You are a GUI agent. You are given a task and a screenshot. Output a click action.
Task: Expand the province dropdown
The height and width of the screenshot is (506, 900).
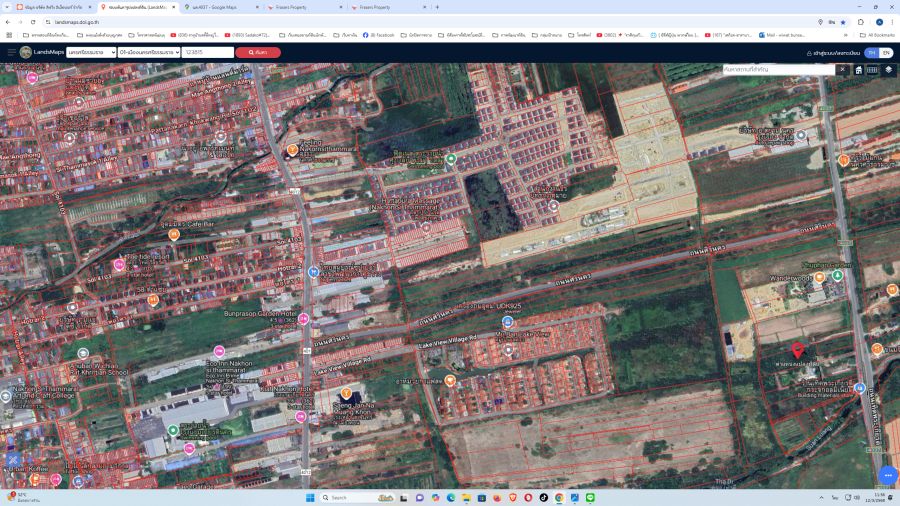(91, 52)
